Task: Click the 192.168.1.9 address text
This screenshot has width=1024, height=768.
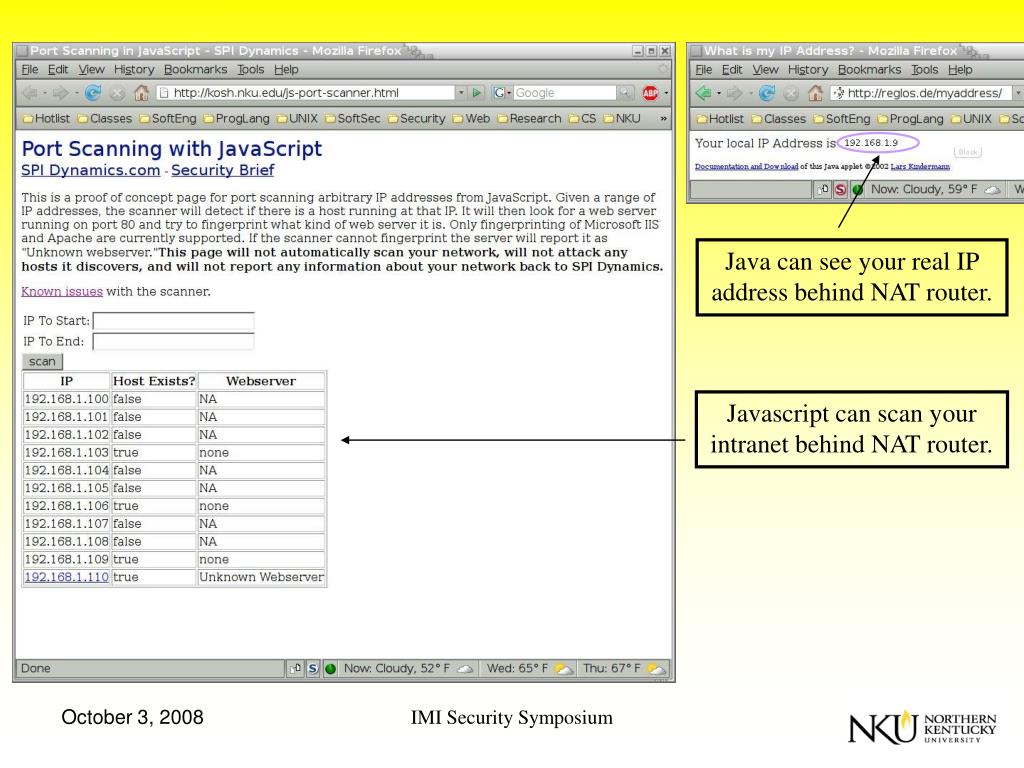Action: coord(871,143)
